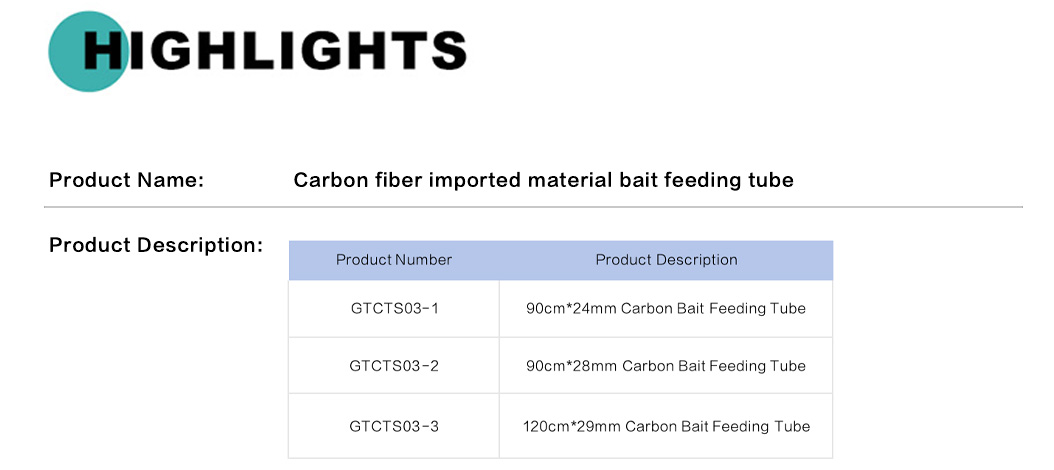The image size is (1054, 470).
Task: Click "Carbon Bait Feeding Tube" in GTCTS03-3 row
Action: pyautogui.click(x=718, y=426)
